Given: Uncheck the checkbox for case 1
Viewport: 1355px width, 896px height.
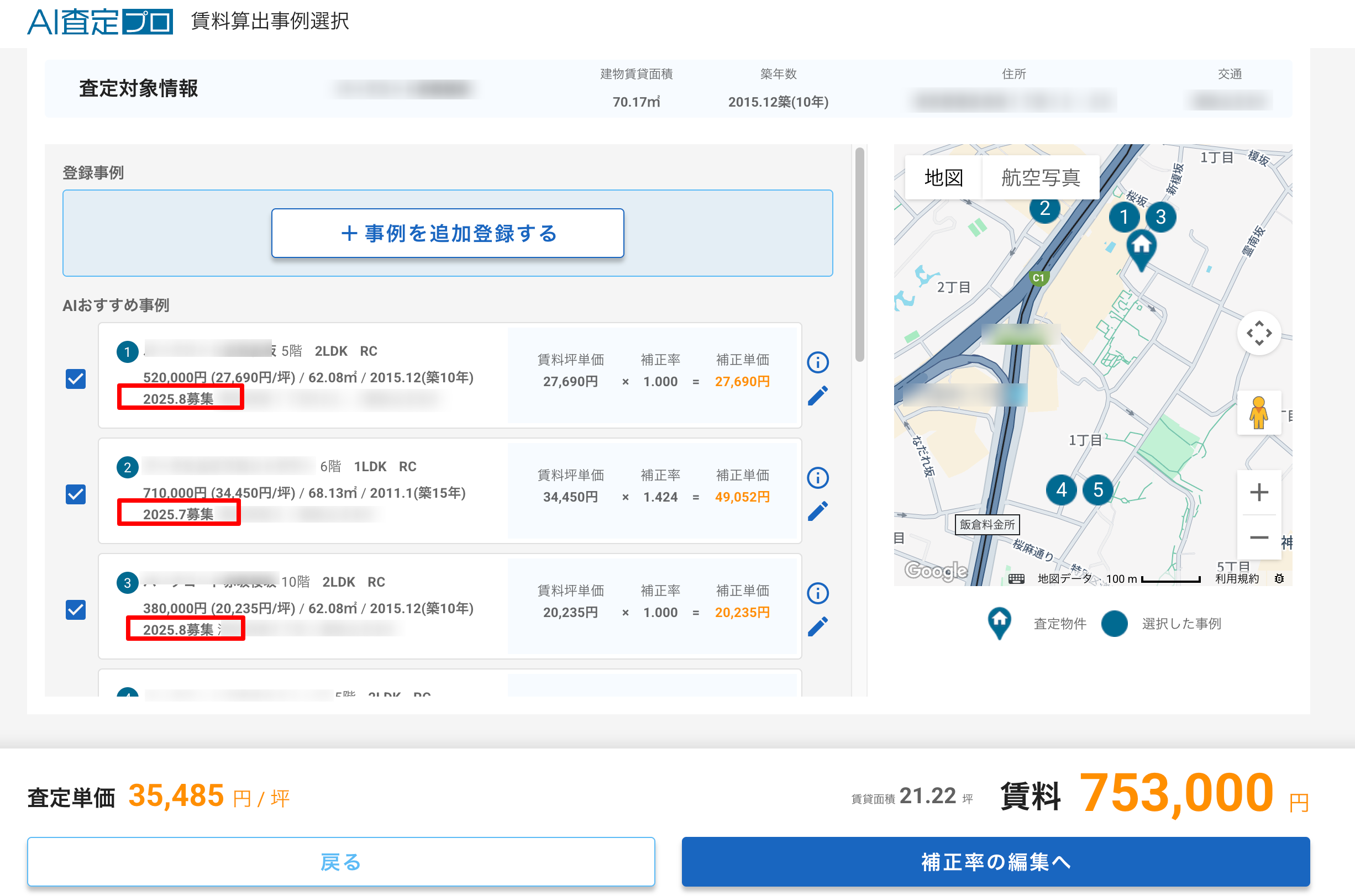Looking at the screenshot, I should click(x=76, y=379).
